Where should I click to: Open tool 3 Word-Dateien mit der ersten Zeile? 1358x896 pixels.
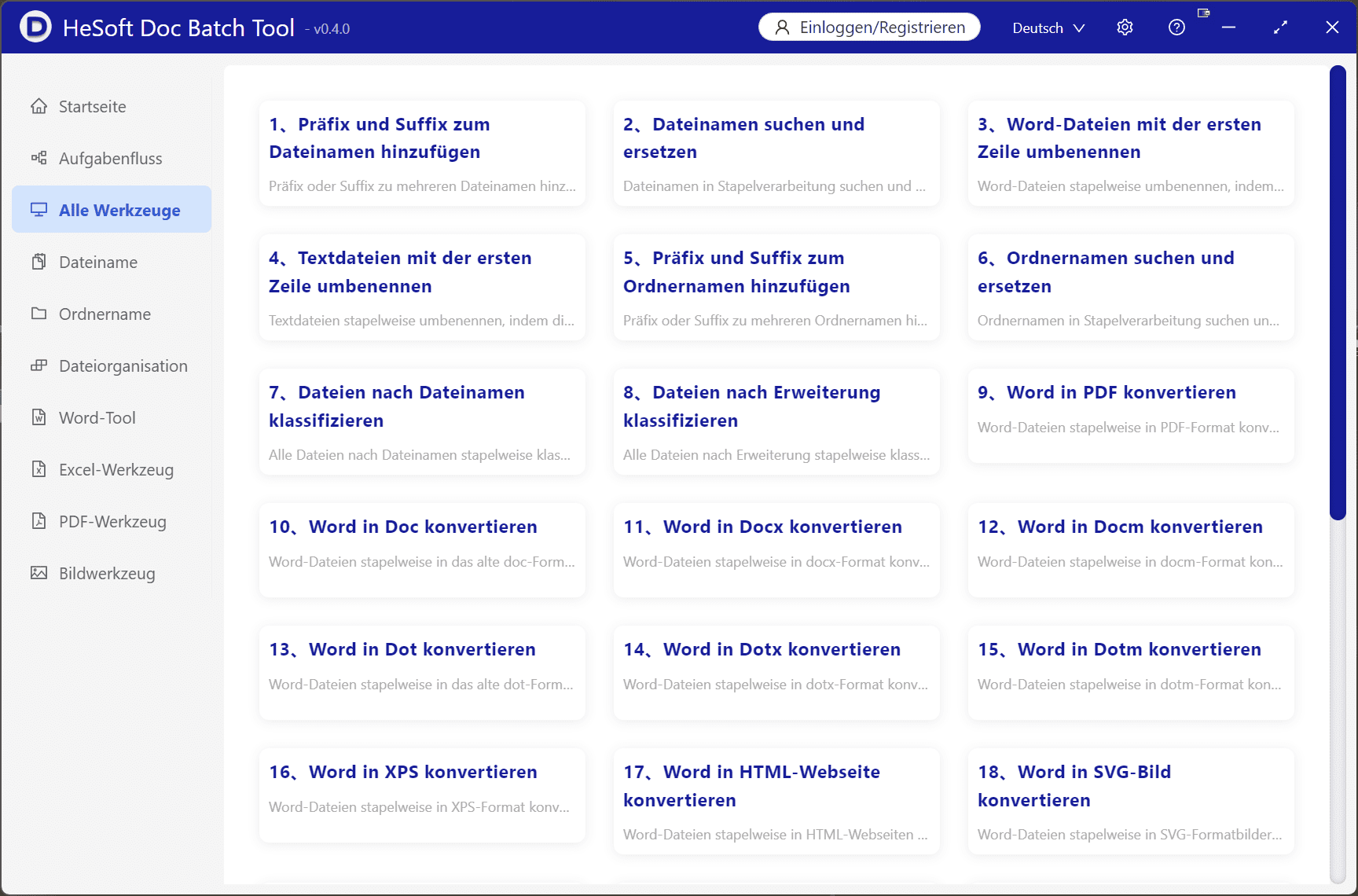(x=1131, y=153)
